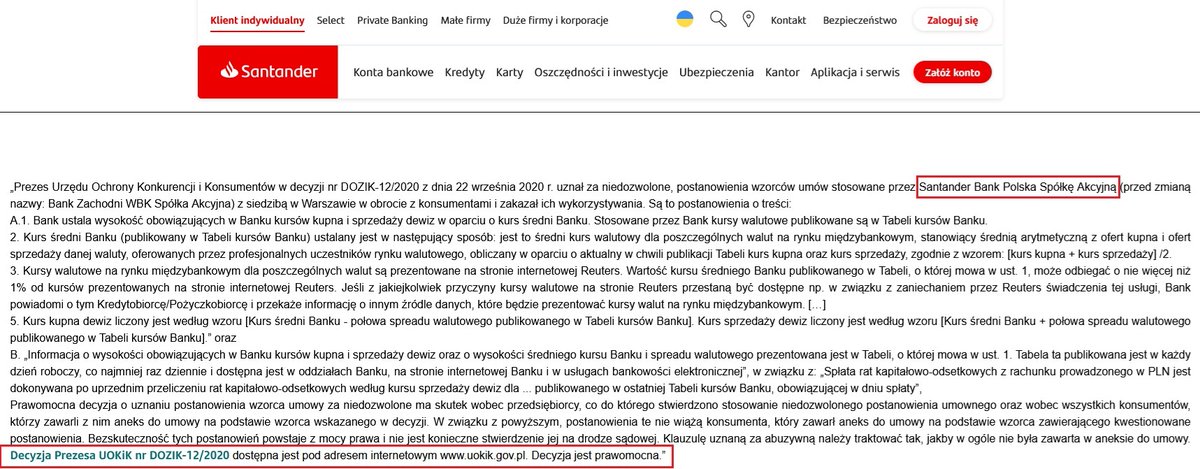The image size is (1200, 469).
Task: Open Bezpieczeństwo page
Action: (859, 20)
